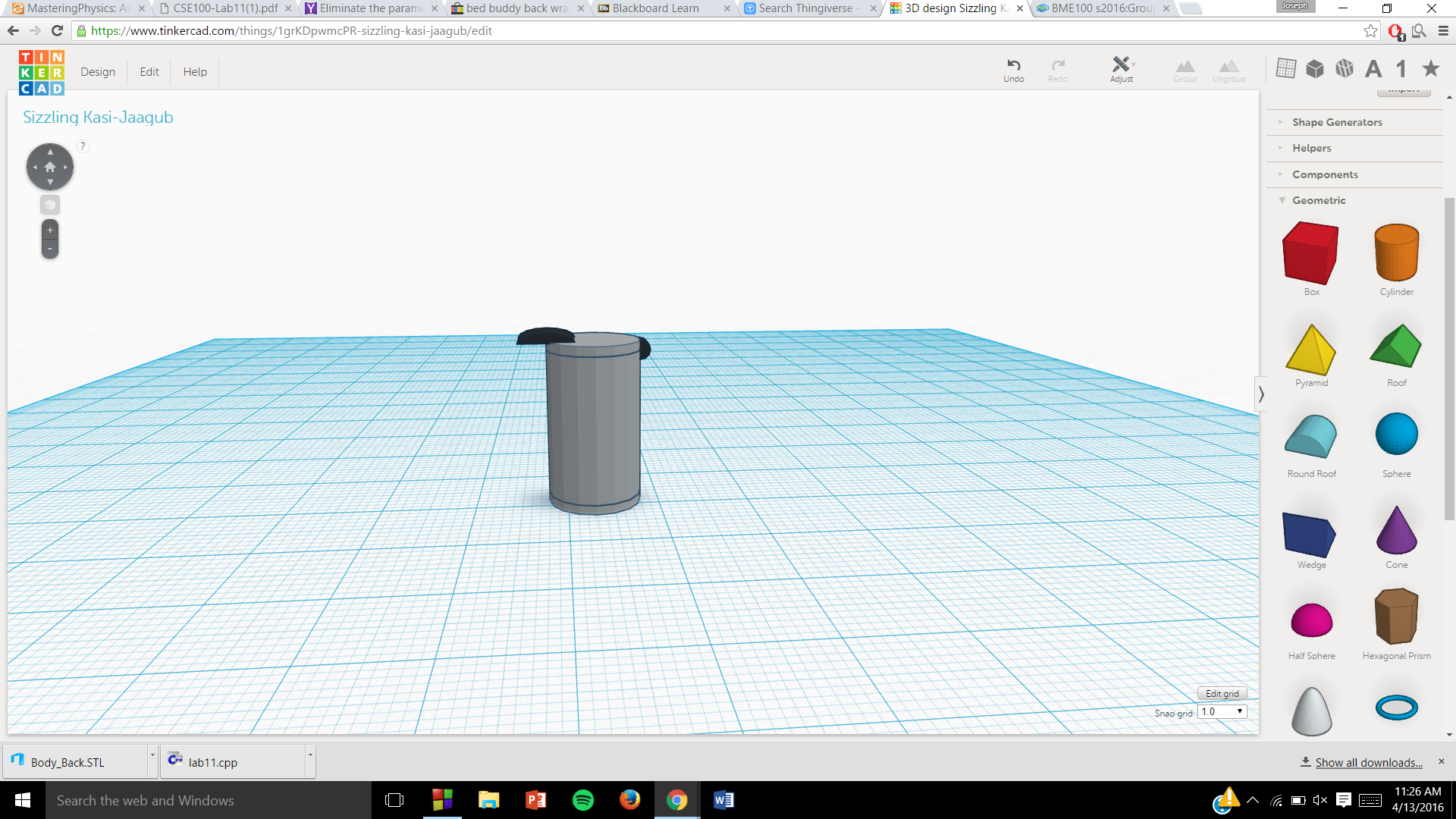This screenshot has width=1456, height=819.
Task: Choose the purple Cone shape
Action: (x=1396, y=530)
